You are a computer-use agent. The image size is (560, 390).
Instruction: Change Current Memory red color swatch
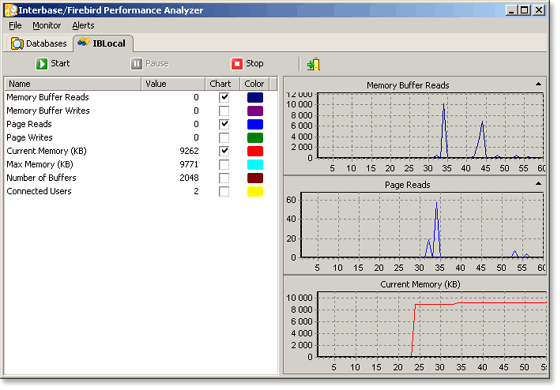click(x=255, y=151)
